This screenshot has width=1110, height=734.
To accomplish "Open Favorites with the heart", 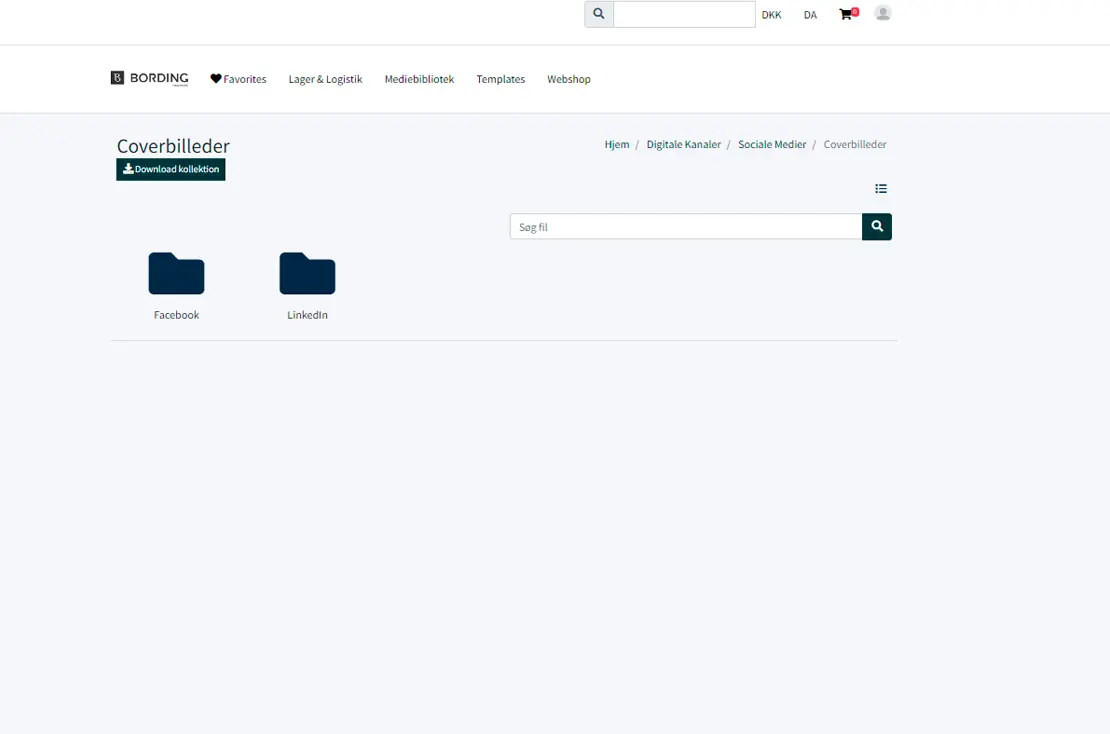I will [238, 79].
